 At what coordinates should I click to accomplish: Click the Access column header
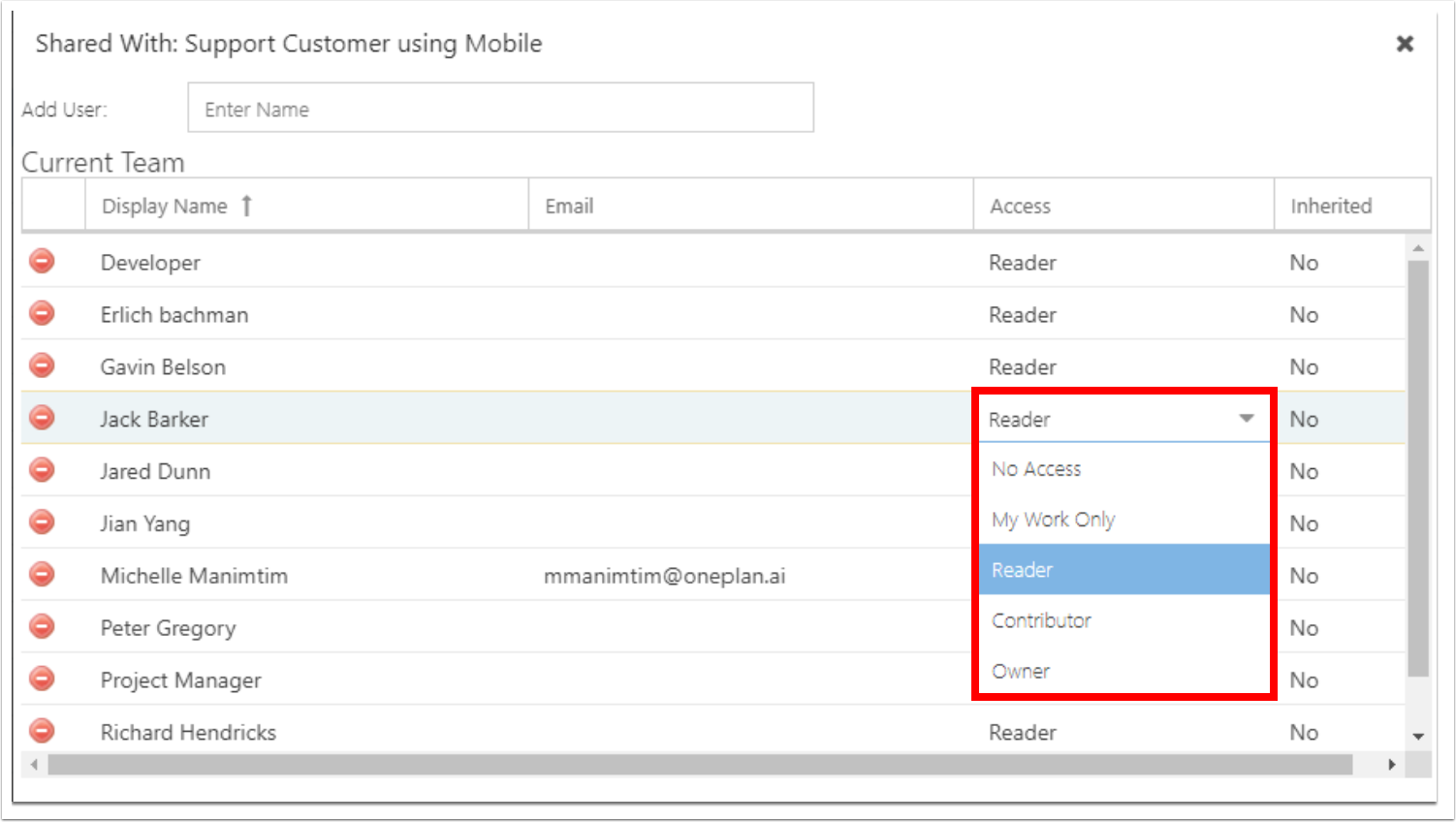[1124, 205]
